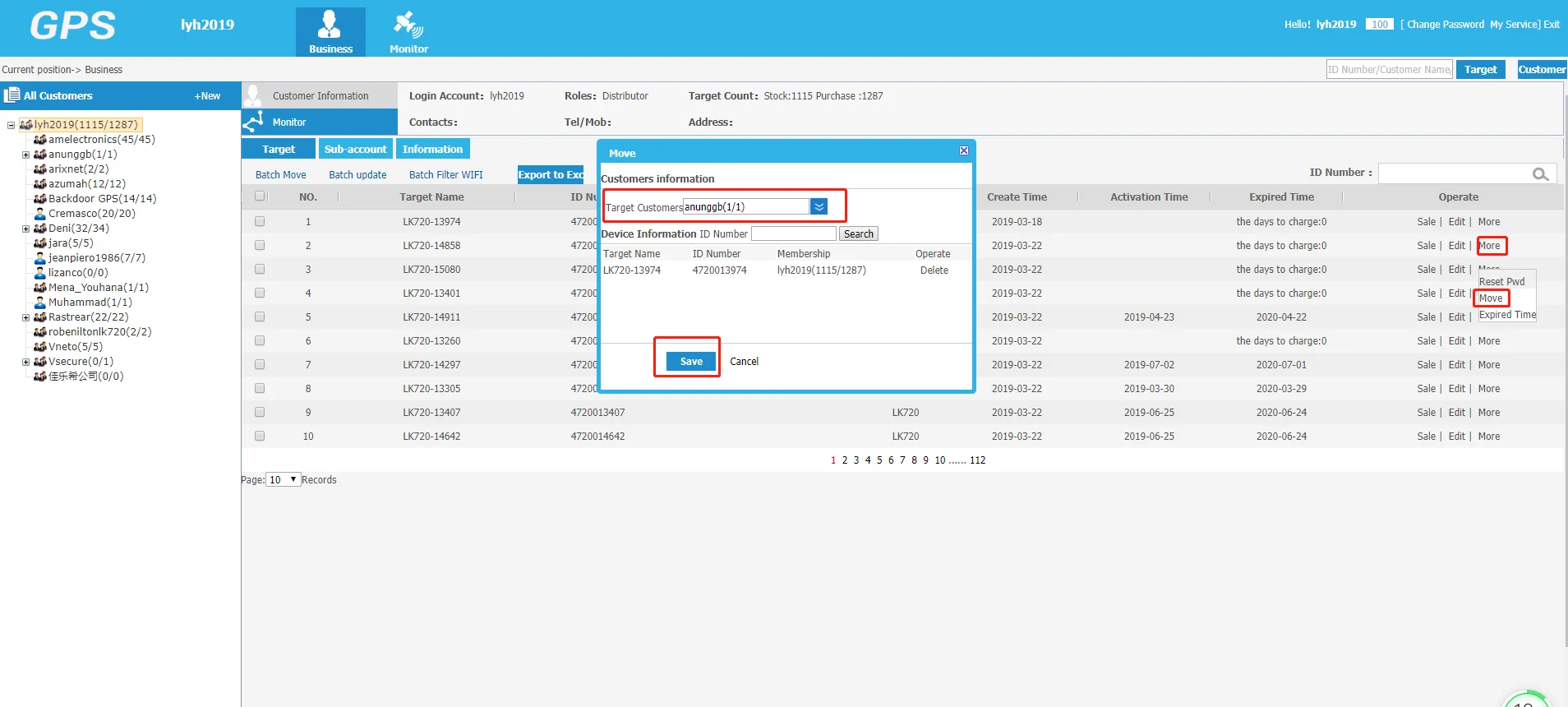This screenshot has width=1568, height=707.
Task: Click the Batch Move link
Action: [280, 175]
